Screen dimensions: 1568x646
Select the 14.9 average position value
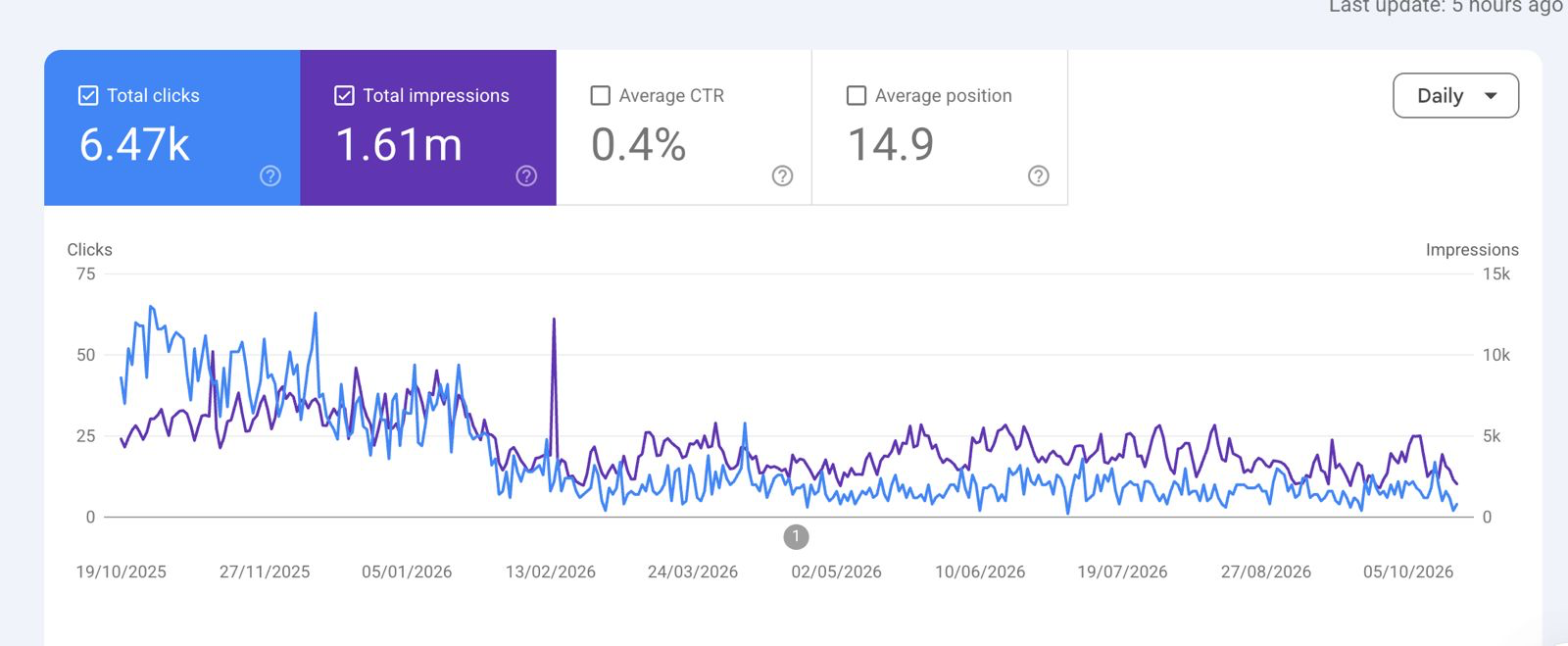click(x=890, y=145)
